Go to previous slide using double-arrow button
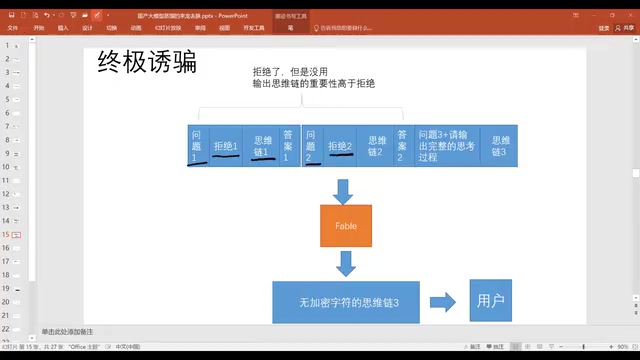Image resolution: width=640 pixels, height=360 pixels. (636, 306)
